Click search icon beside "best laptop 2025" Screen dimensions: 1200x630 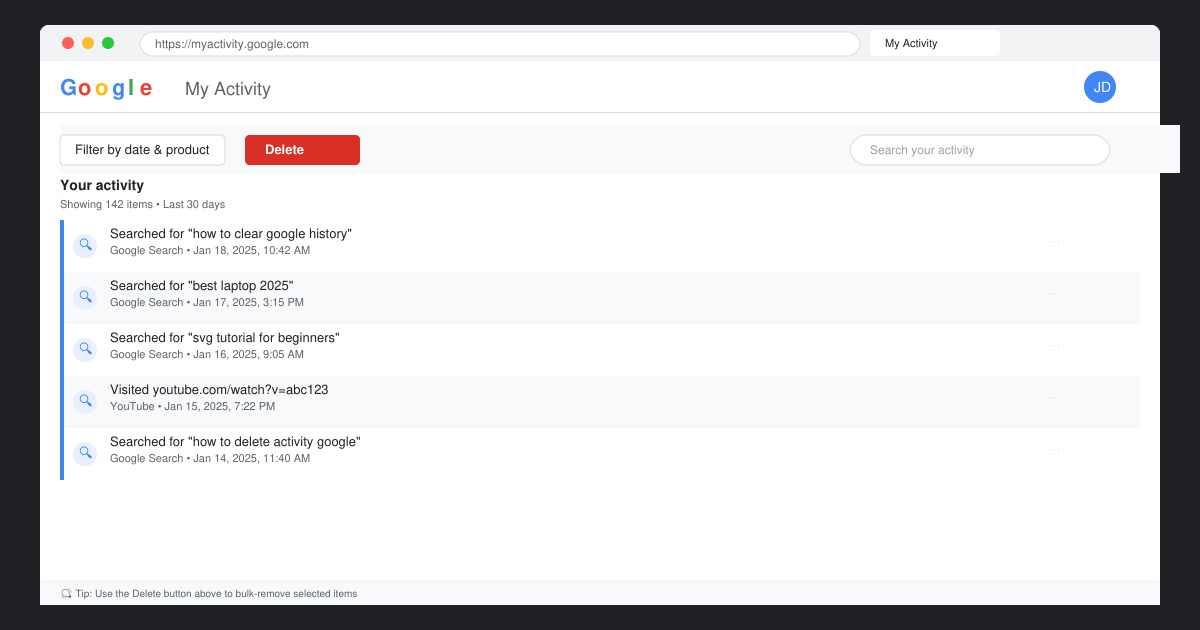click(86, 297)
